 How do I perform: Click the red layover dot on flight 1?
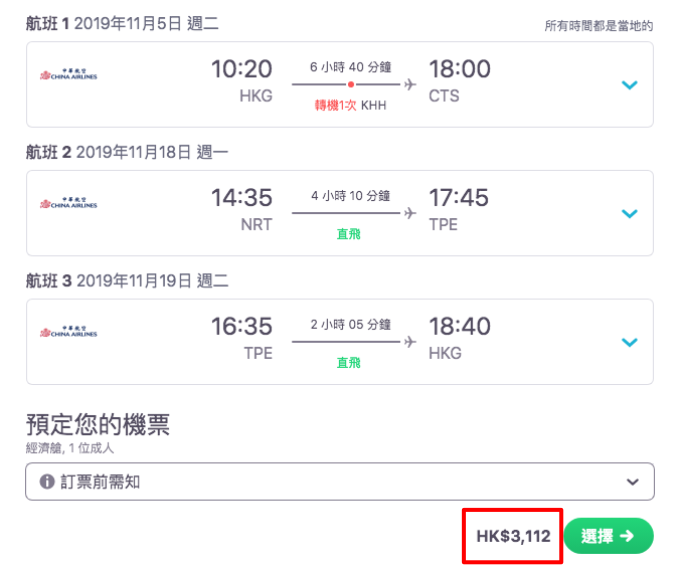tap(351, 85)
